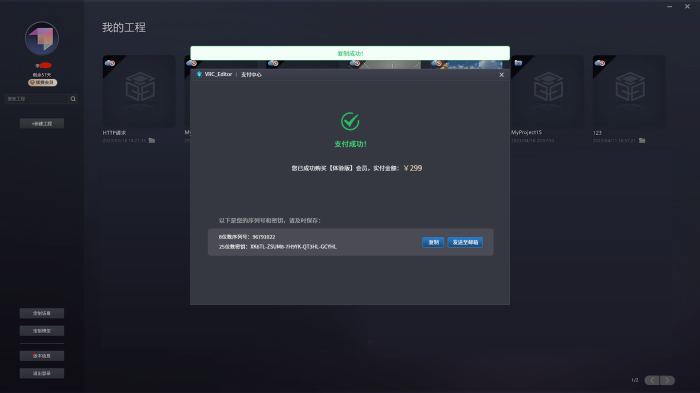Click the 复制 copy button in the payment dialog
The image size is (700, 393).
(433, 242)
